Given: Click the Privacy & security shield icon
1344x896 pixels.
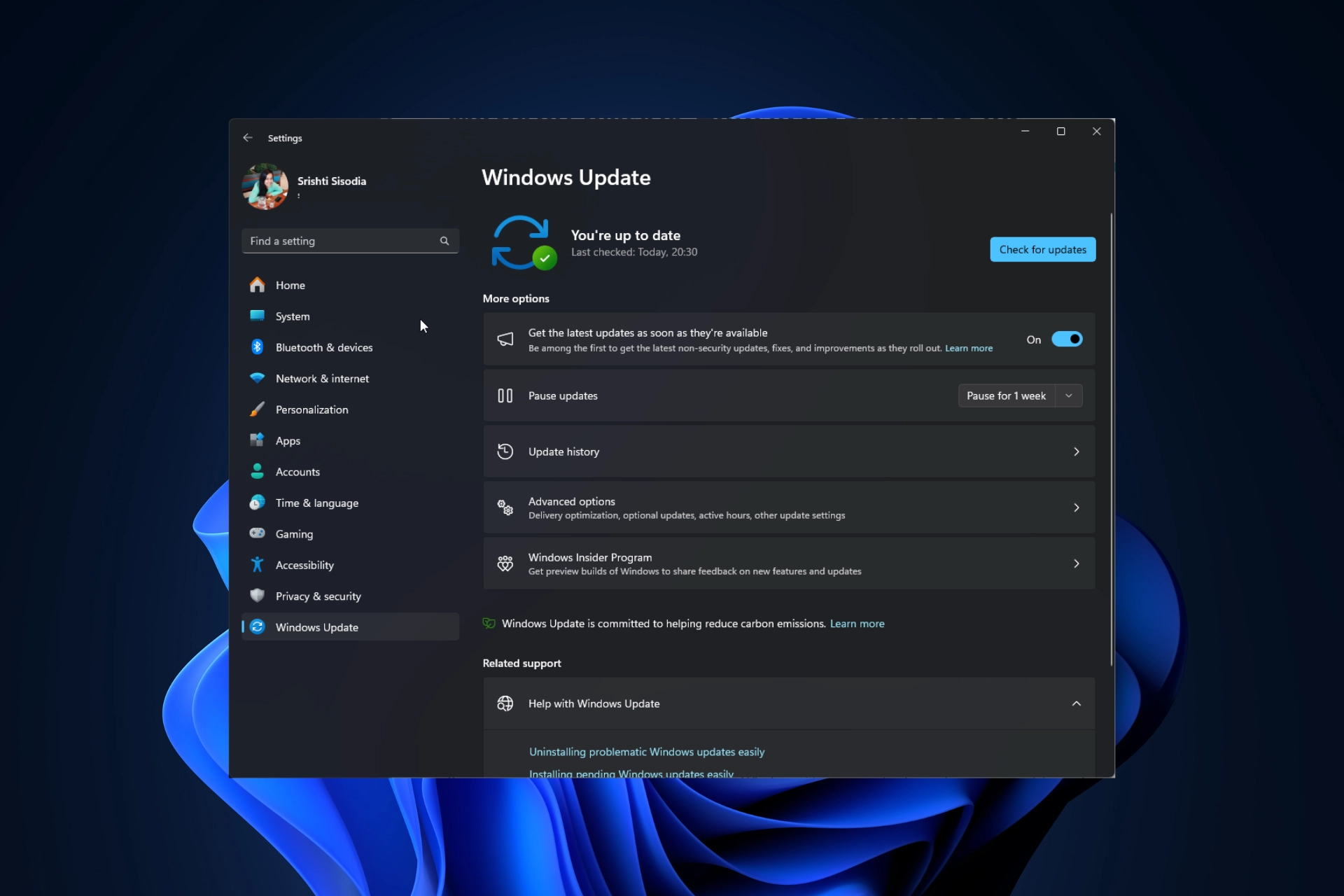Looking at the screenshot, I should 257,596.
